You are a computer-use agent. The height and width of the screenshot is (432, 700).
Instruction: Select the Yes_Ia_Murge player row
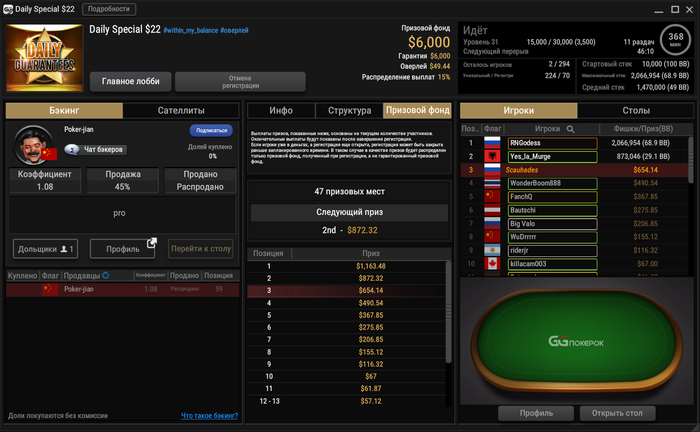coord(575,157)
